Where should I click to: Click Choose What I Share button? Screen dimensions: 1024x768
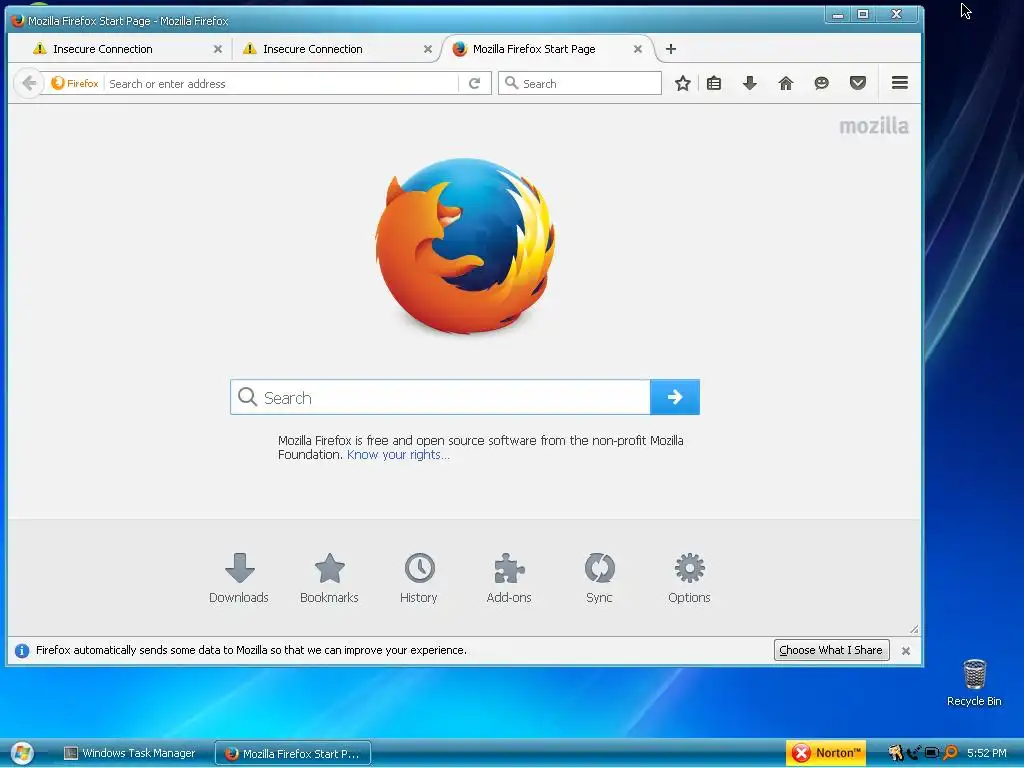click(x=831, y=650)
